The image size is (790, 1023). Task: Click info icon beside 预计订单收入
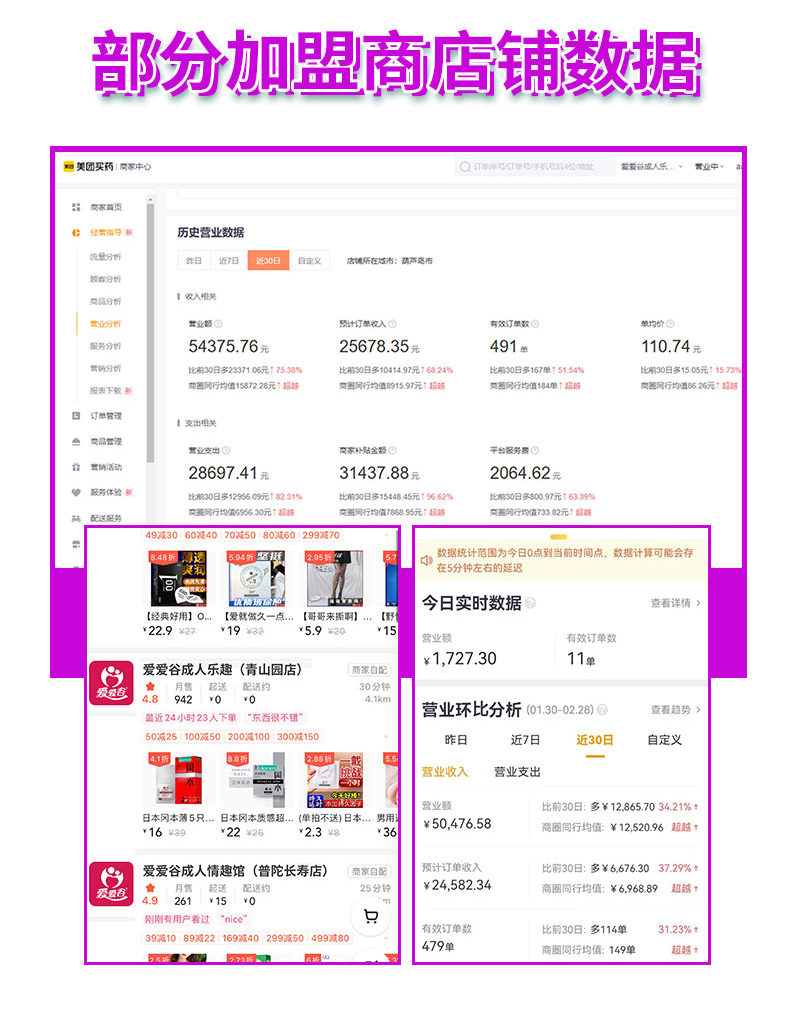point(392,324)
